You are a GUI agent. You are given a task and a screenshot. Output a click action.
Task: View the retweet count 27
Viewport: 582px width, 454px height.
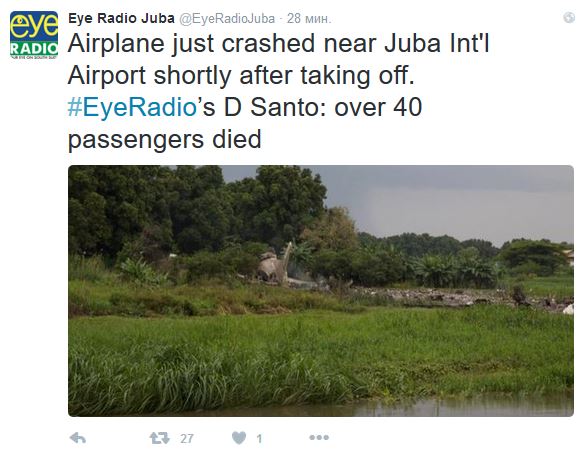coord(187,439)
